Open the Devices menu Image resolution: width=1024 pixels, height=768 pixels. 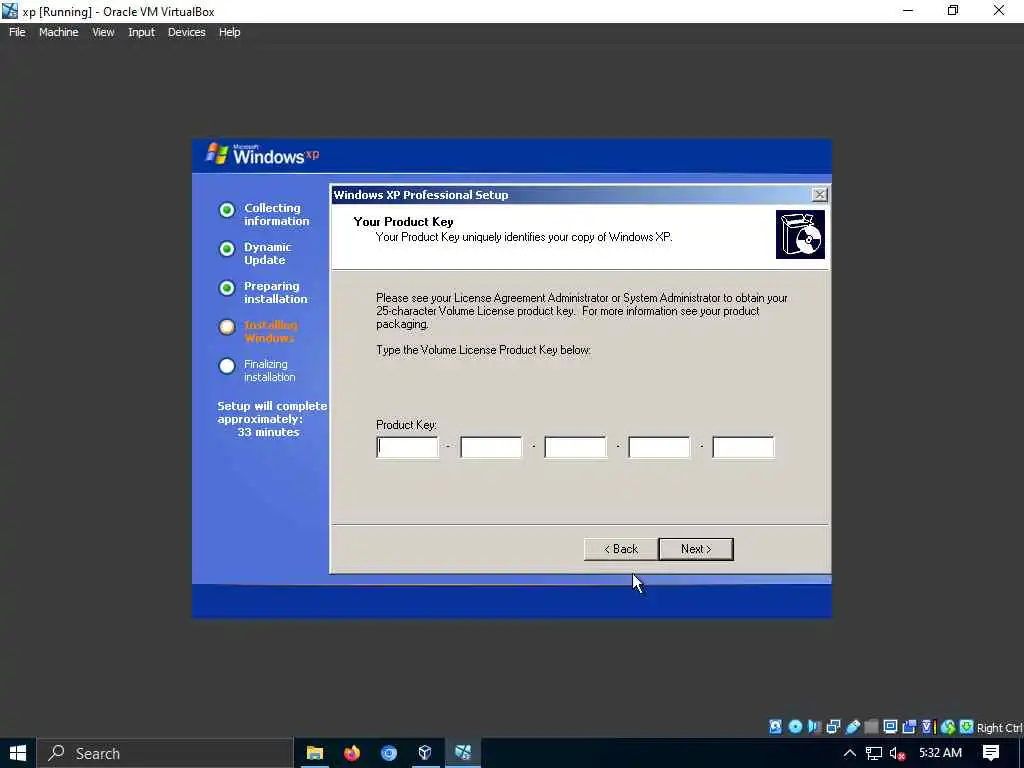point(186,32)
